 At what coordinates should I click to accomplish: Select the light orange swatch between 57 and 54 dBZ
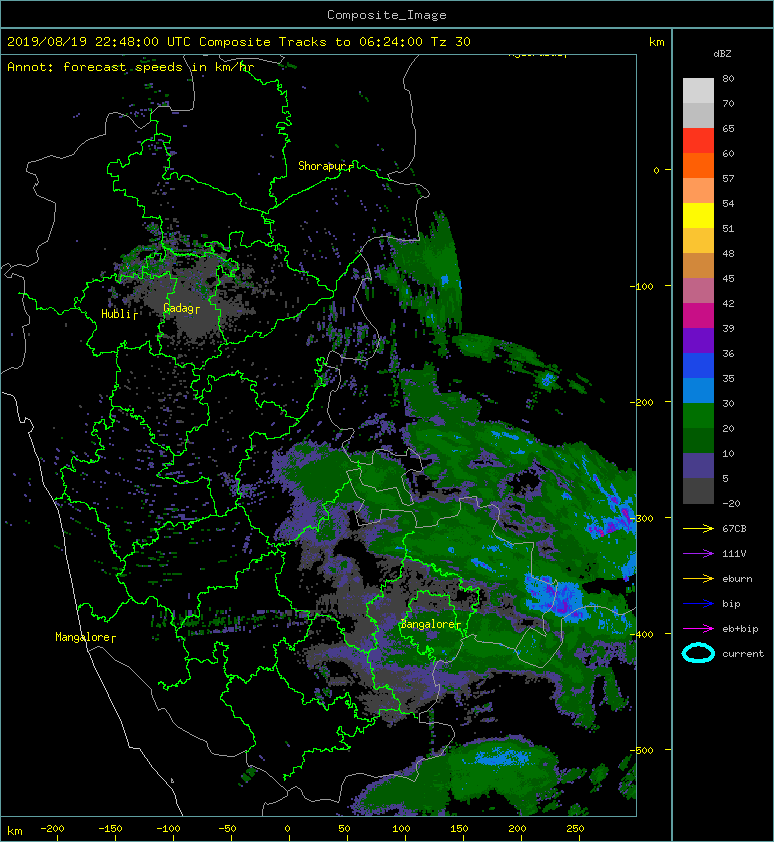click(698, 191)
